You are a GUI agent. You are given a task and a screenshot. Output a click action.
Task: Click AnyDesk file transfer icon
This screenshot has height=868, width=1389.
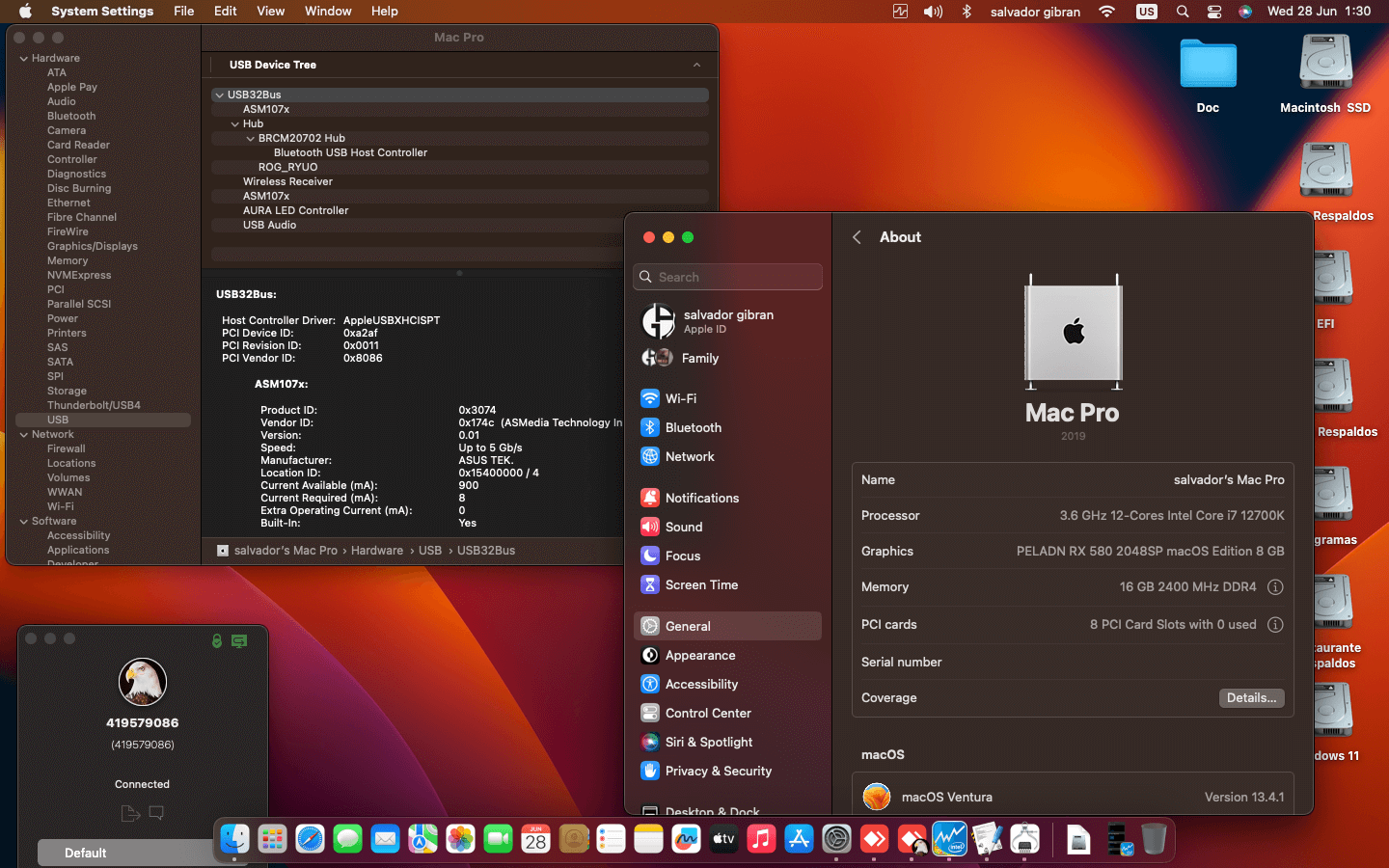130,813
